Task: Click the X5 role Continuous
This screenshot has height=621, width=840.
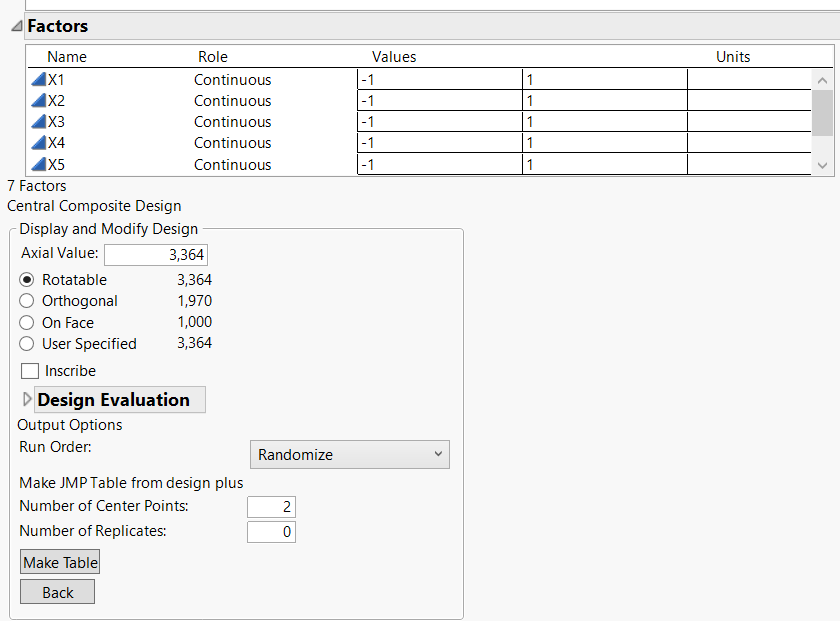Action: pos(232,164)
